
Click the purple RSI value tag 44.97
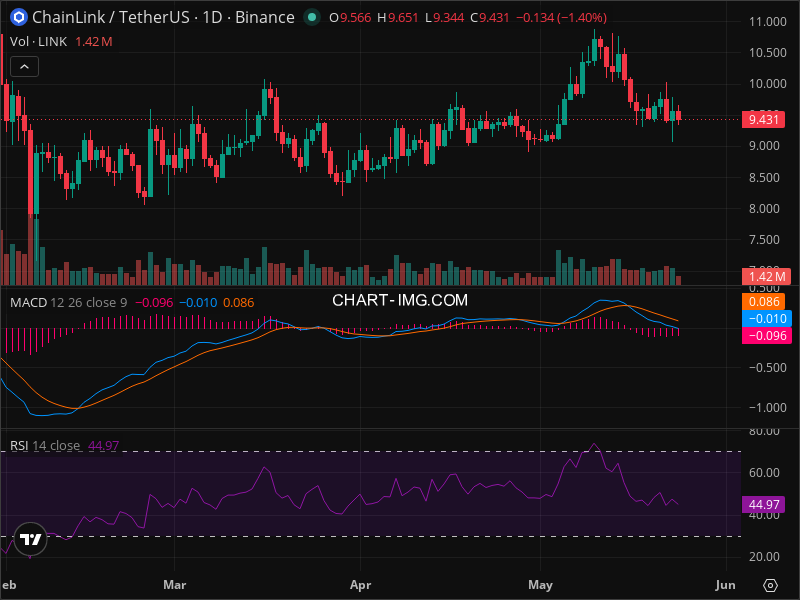pyautogui.click(x=763, y=505)
